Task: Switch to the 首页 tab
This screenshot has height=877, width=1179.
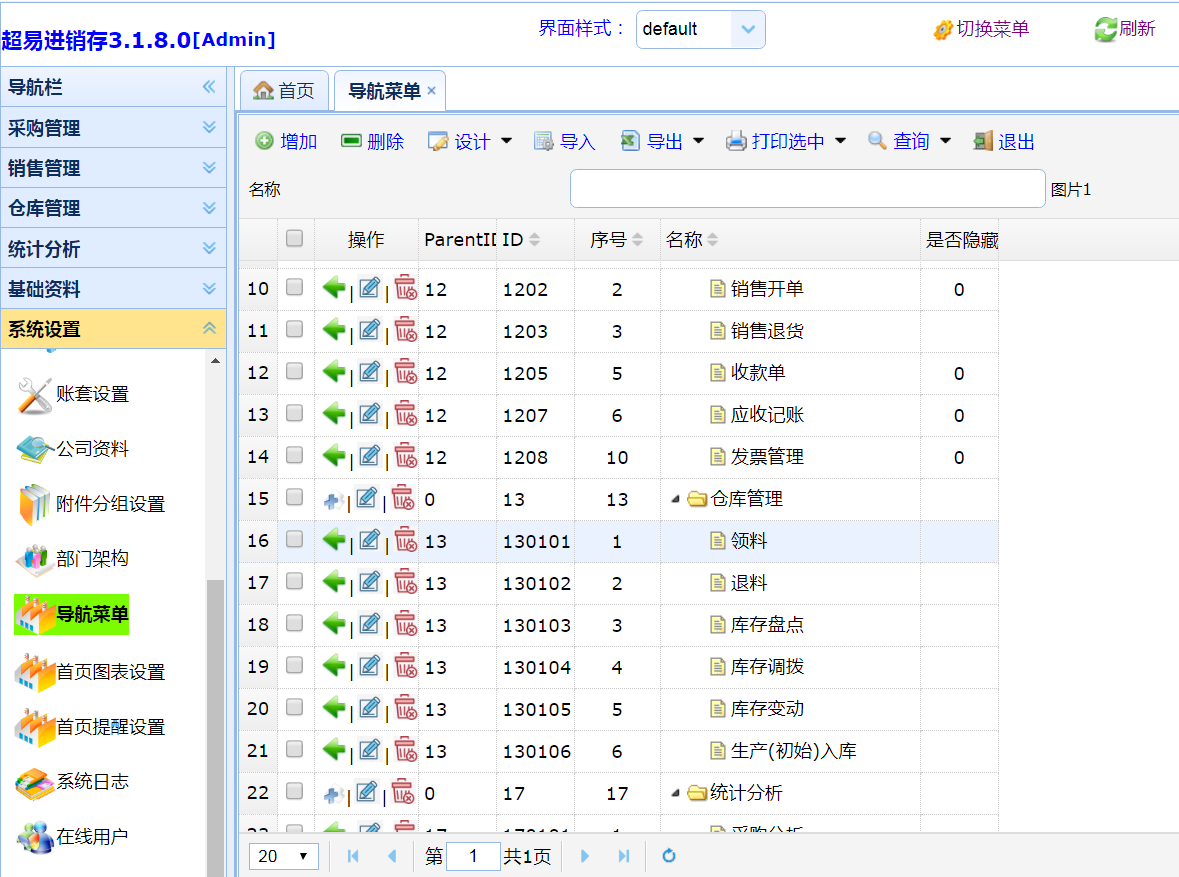Action: point(284,91)
